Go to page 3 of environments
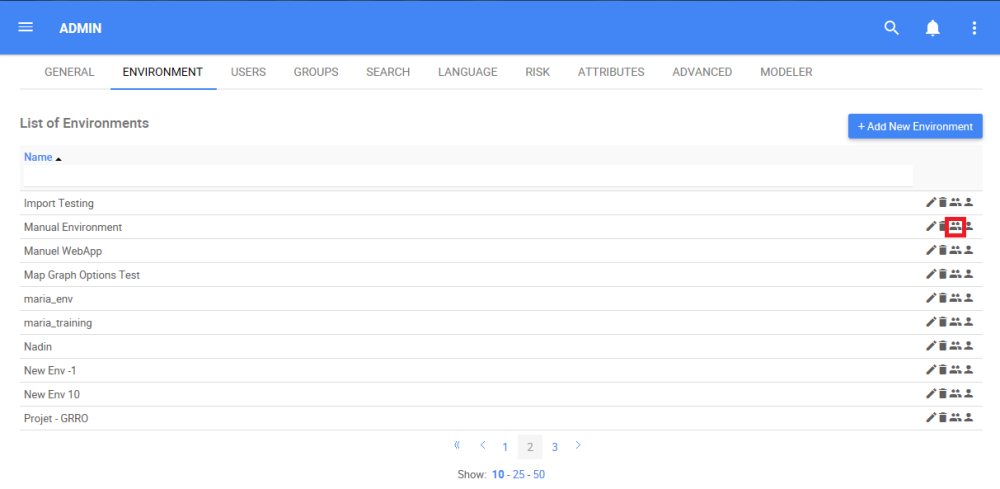The height and width of the screenshot is (489, 1000). pyautogui.click(x=555, y=447)
